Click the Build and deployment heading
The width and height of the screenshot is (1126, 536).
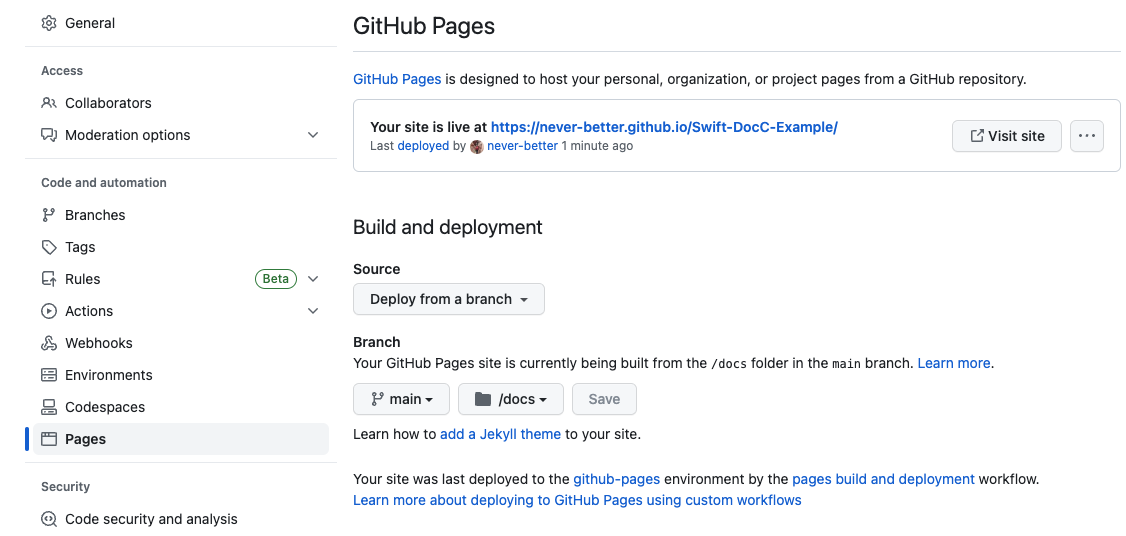click(448, 227)
